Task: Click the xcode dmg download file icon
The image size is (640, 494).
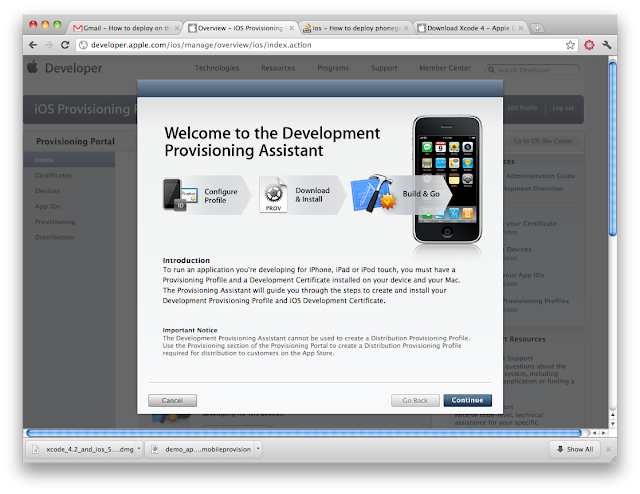Action: click(36, 449)
